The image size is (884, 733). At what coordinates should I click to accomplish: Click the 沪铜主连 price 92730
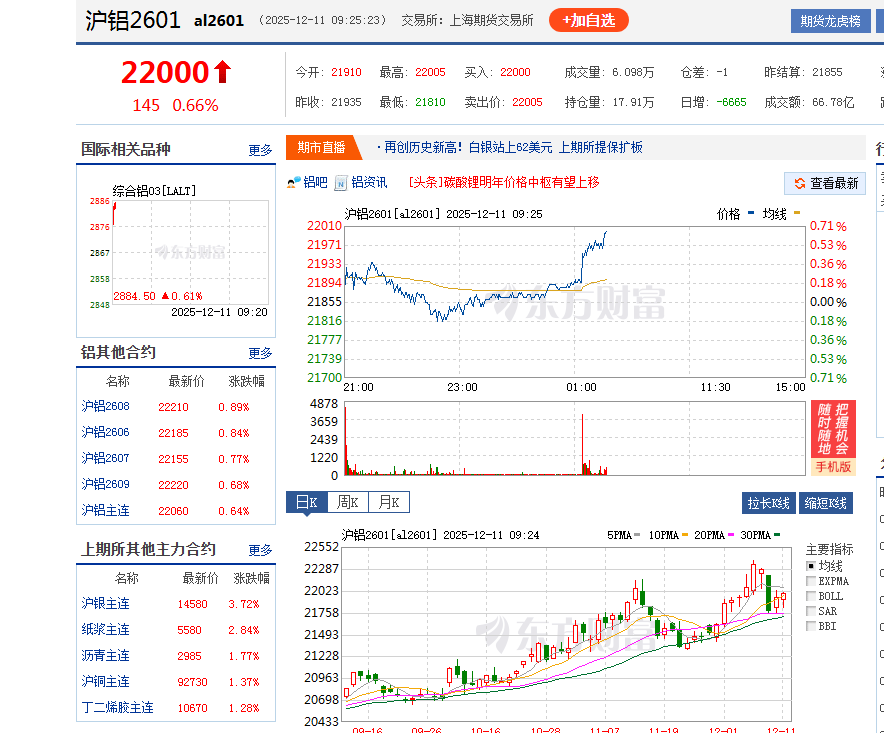192,682
